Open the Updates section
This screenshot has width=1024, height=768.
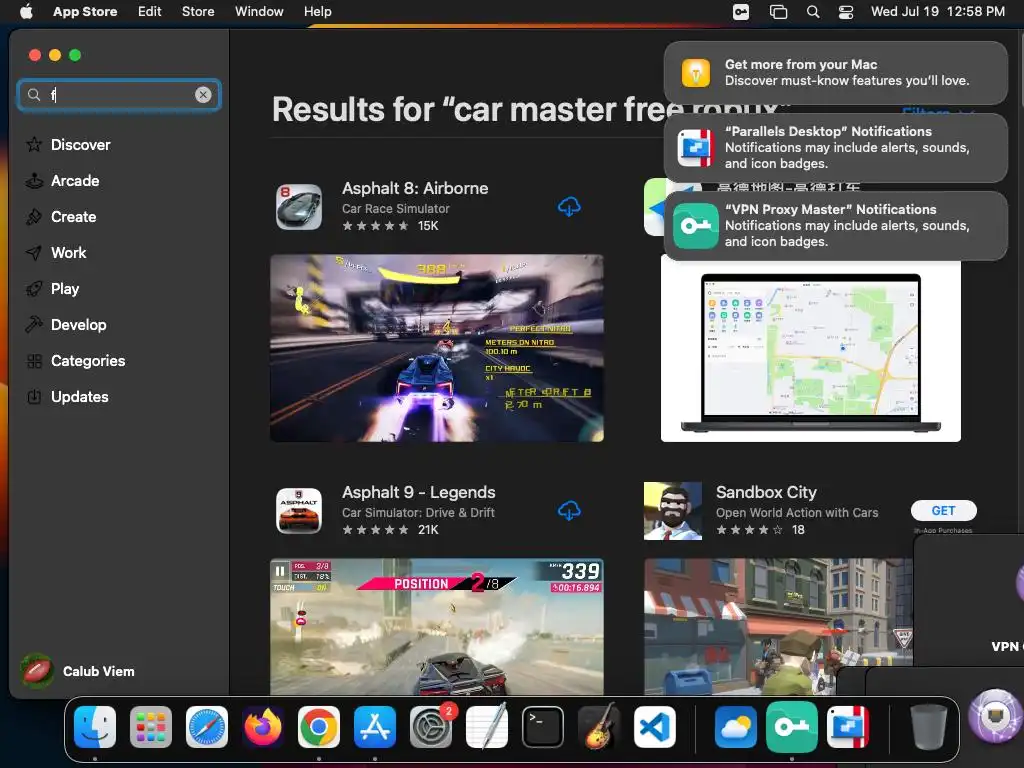(x=67, y=396)
